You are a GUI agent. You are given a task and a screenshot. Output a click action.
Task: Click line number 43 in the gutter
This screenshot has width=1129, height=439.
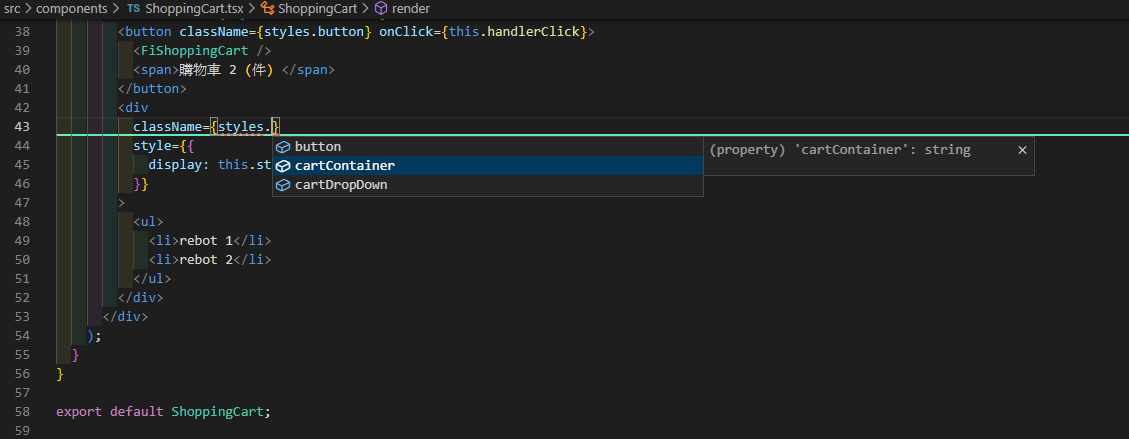[23, 127]
